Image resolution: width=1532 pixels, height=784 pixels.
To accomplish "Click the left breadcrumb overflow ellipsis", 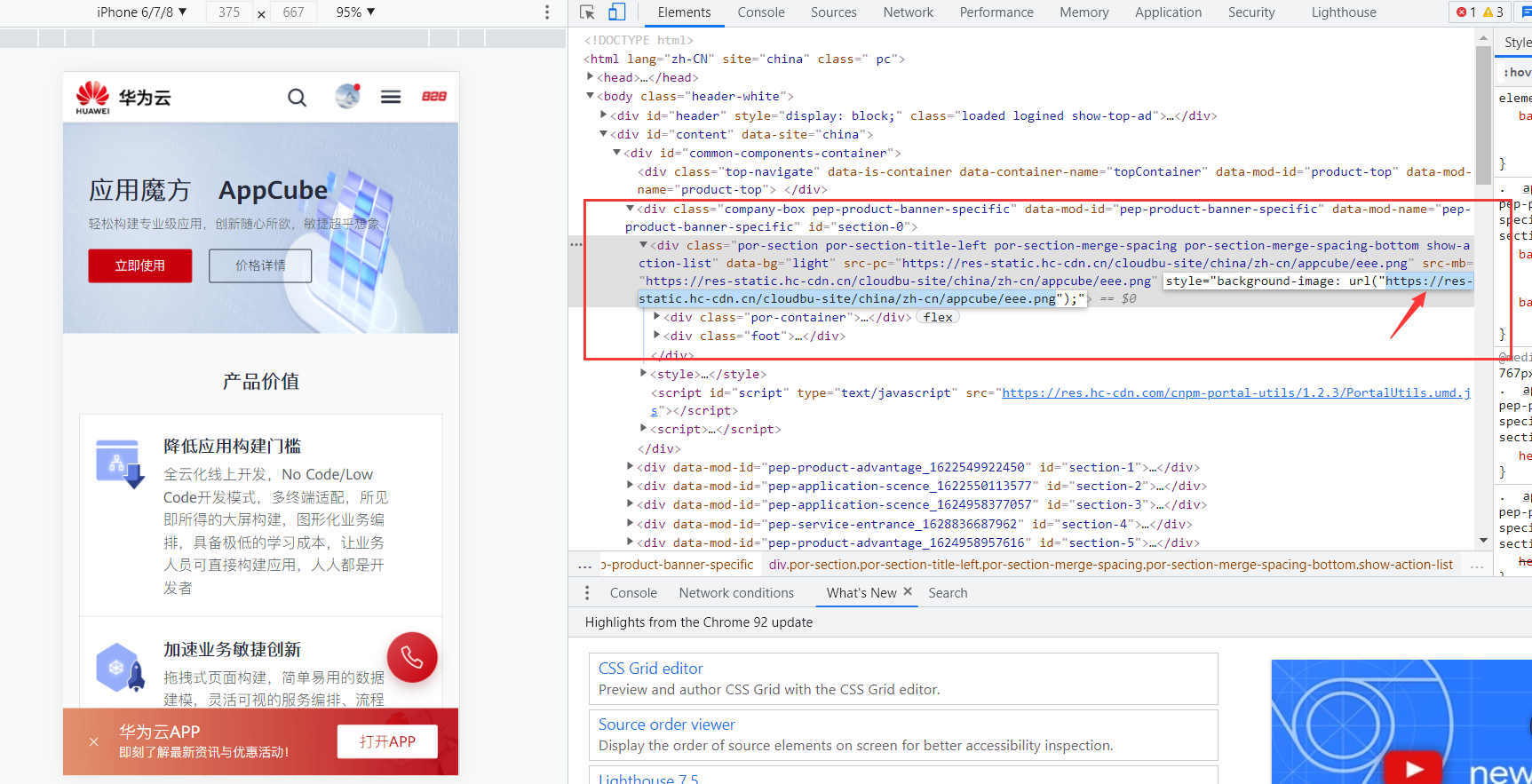I will 584,566.
